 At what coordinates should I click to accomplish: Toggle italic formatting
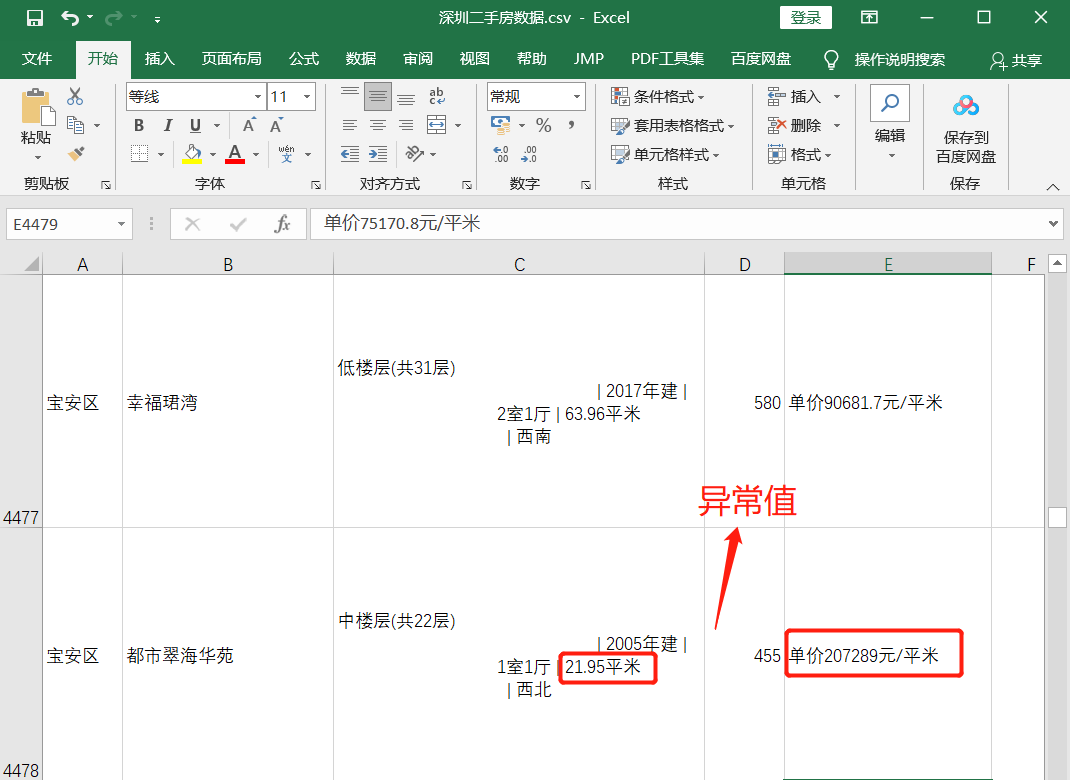click(x=168, y=125)
